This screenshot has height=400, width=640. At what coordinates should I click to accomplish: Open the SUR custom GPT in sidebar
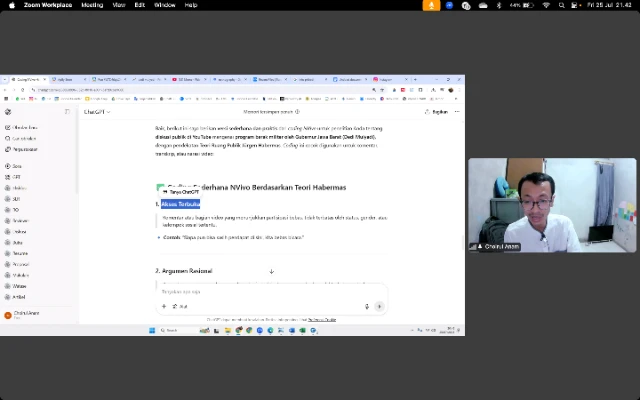pos(13,199)
